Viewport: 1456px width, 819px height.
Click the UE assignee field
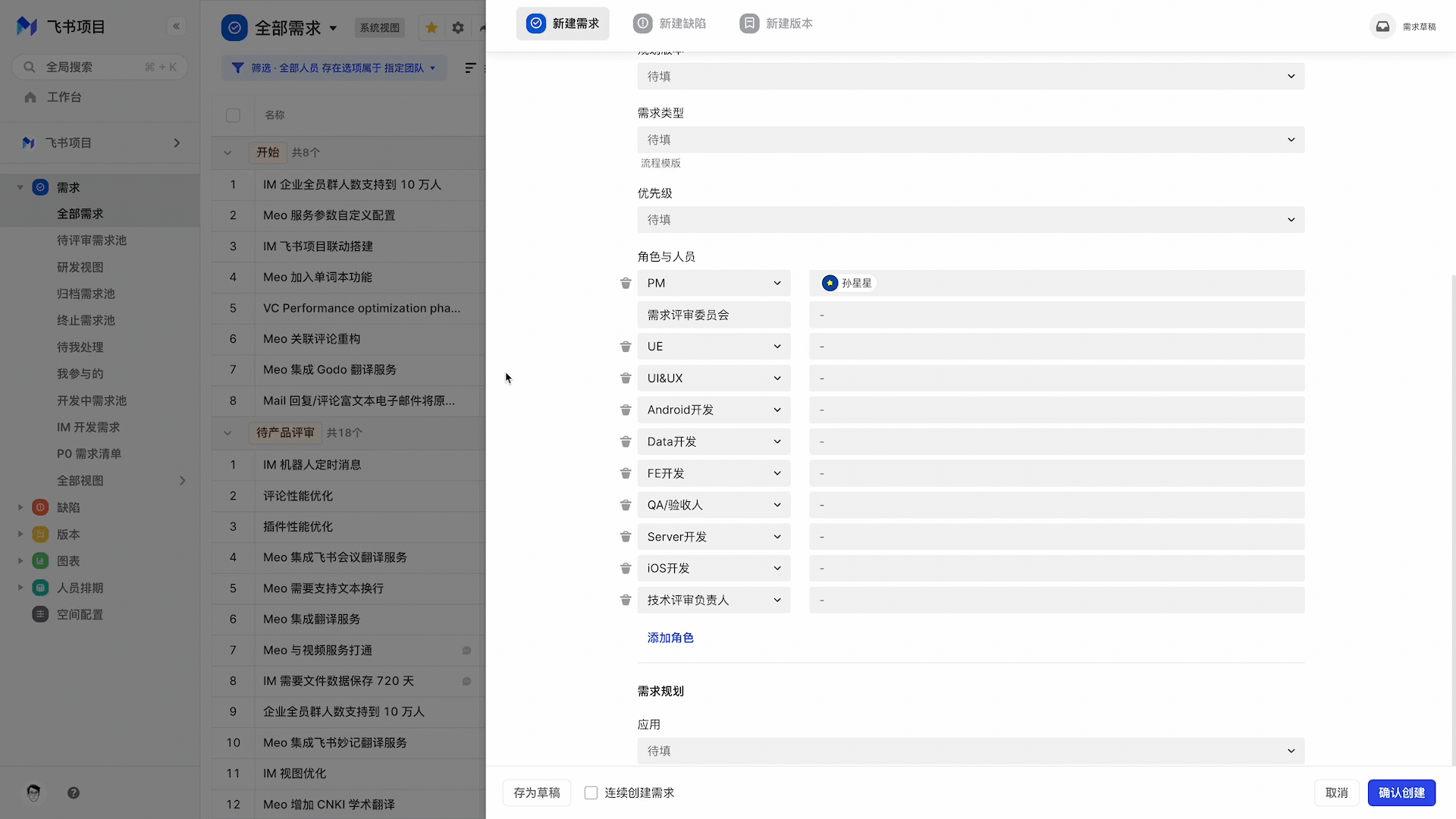[1056, 347]
